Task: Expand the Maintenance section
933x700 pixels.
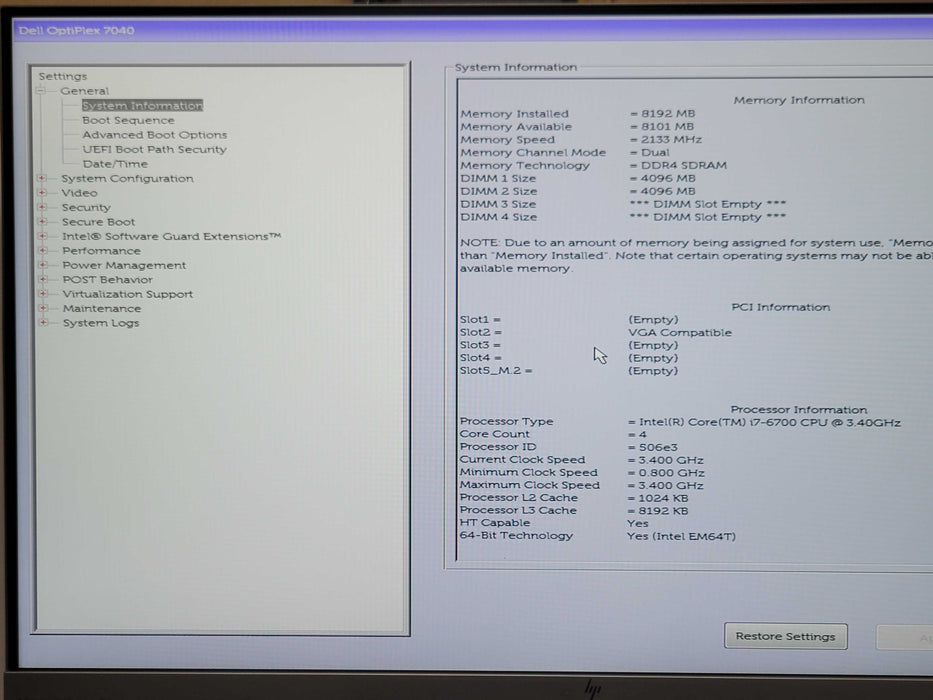Action: (x=42, y=308)
